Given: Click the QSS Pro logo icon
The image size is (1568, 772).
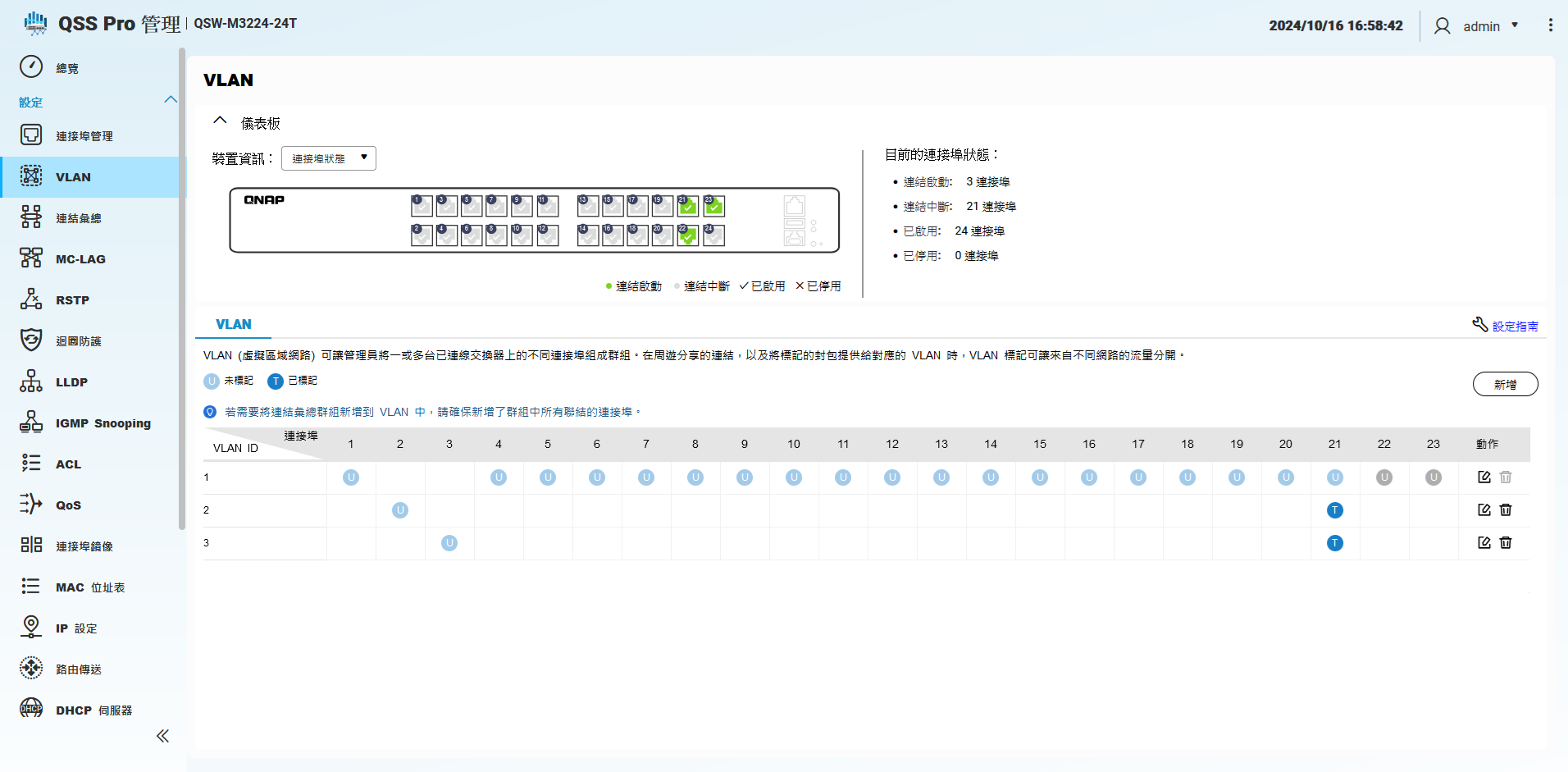Looking at the screenshot, I should tap(35, 24).
